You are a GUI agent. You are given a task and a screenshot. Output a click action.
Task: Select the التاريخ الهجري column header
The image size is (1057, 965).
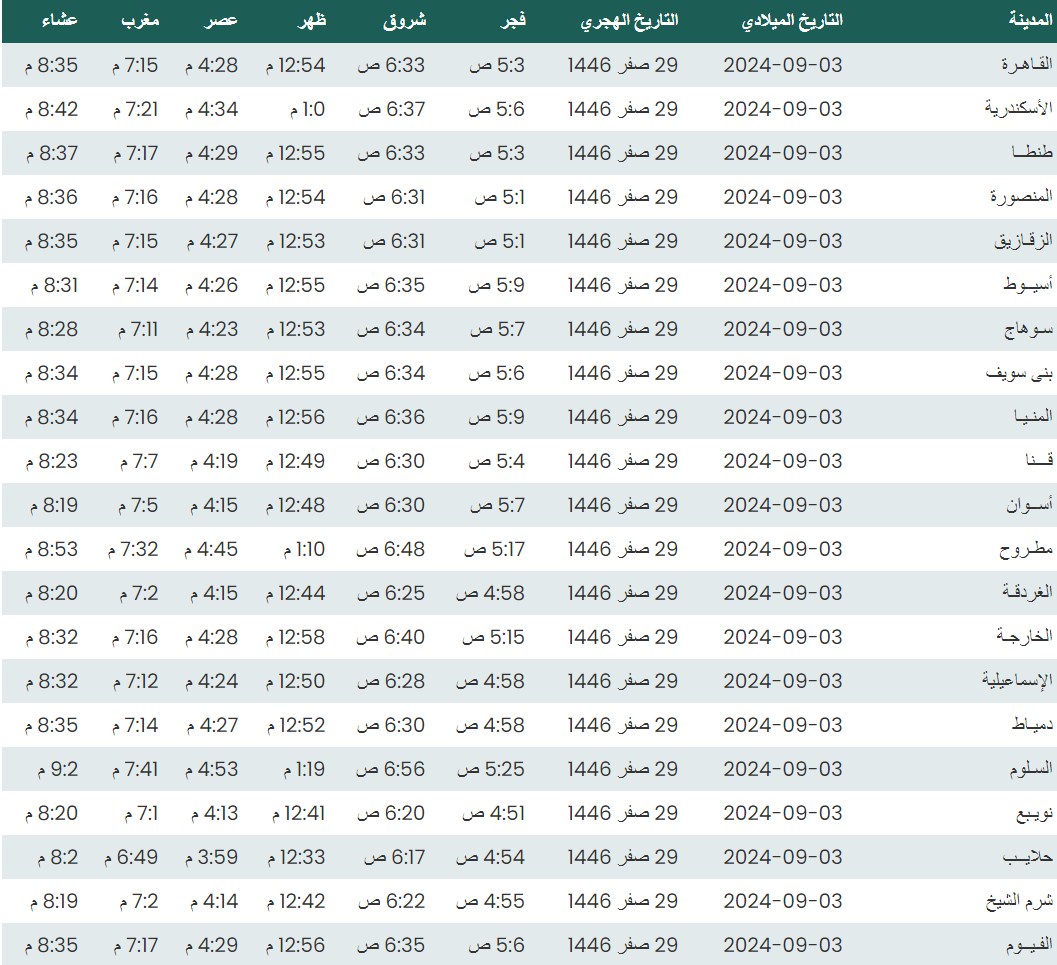click(628, 21)
